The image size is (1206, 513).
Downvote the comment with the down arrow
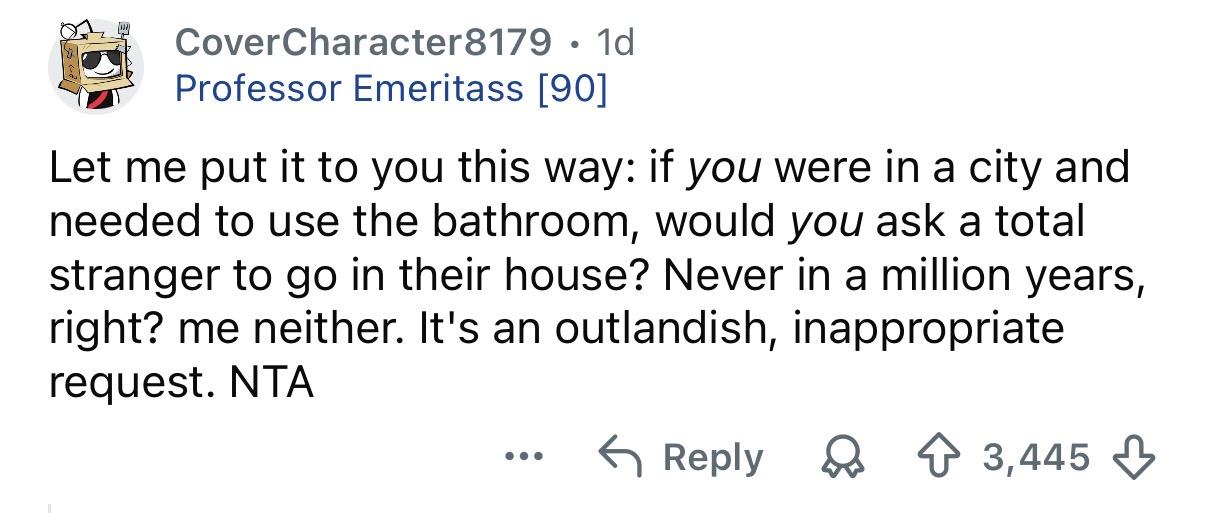(x=1132, y=458)
